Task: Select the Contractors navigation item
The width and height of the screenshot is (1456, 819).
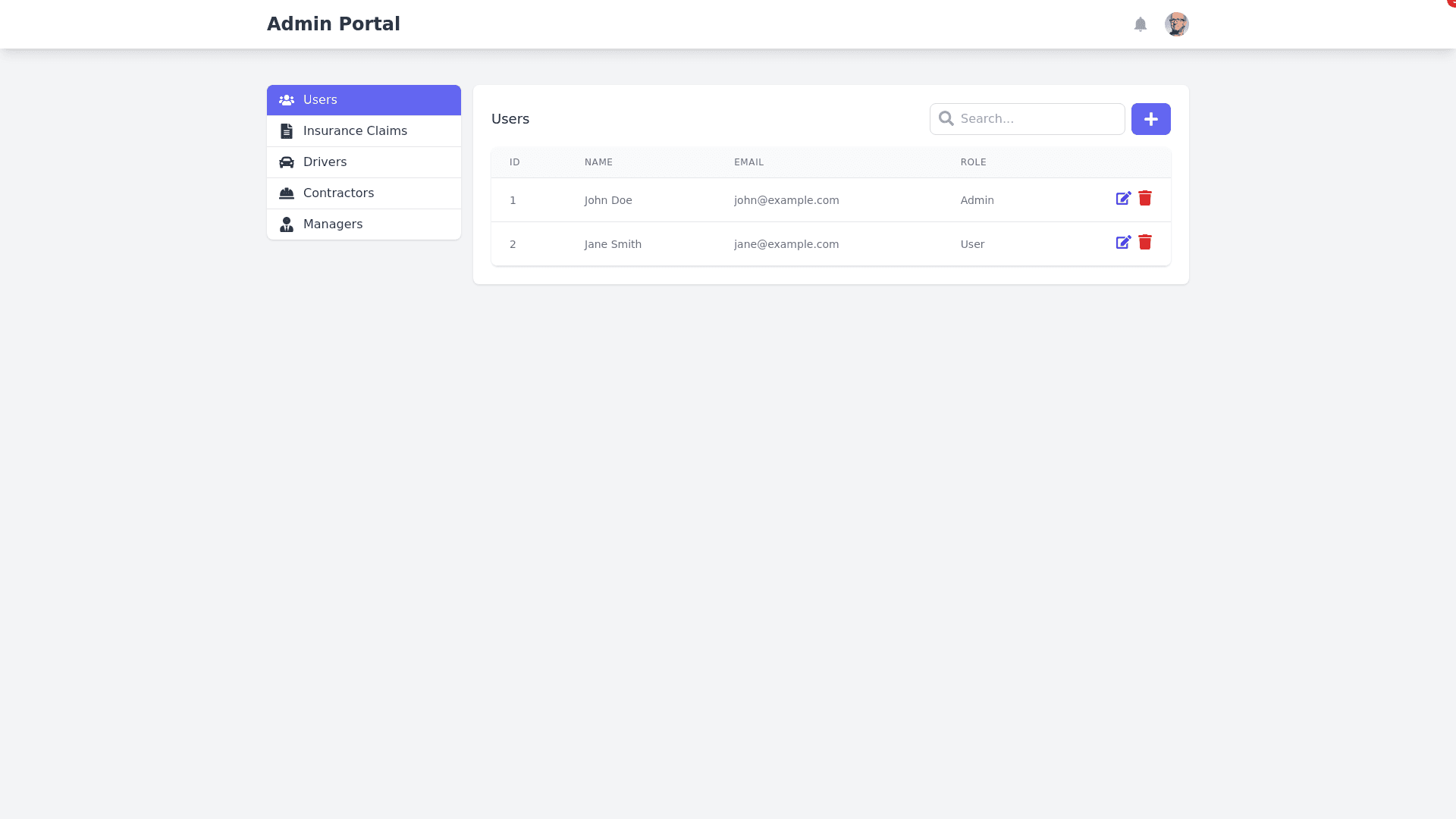Action: pyautogui.click(x=338, y=193)
